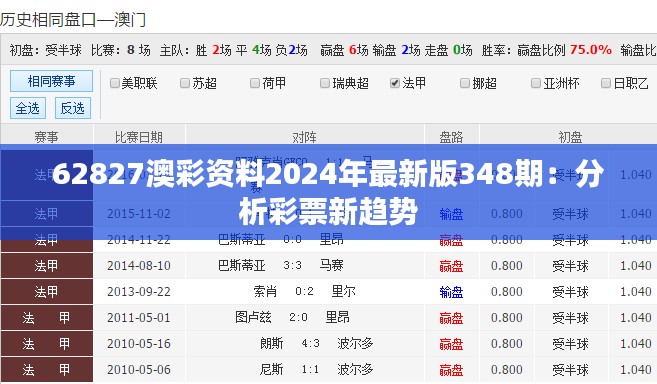657x384 pixels.
Task: Tick the 苏超 league checkbox
Action: coord(185,83)
